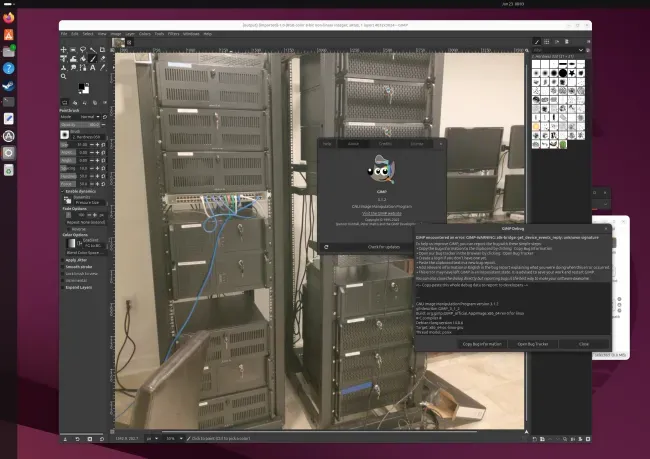Click the Copy Bug Information button

click(482, 344)
